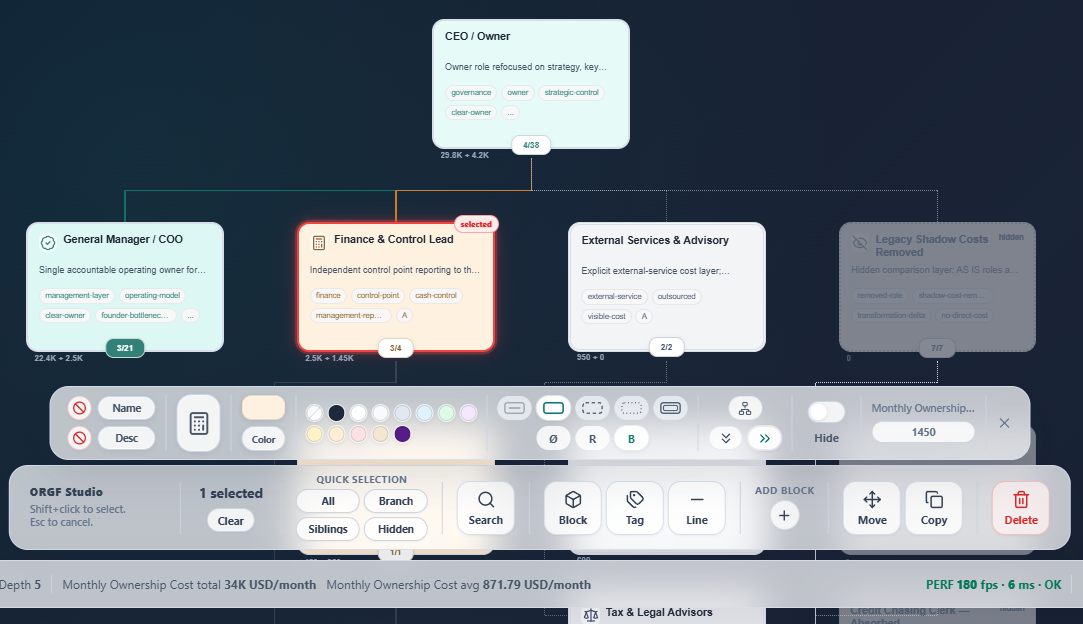
Task: Click the red Delete trash button
Action: [x=1021, y=508]
